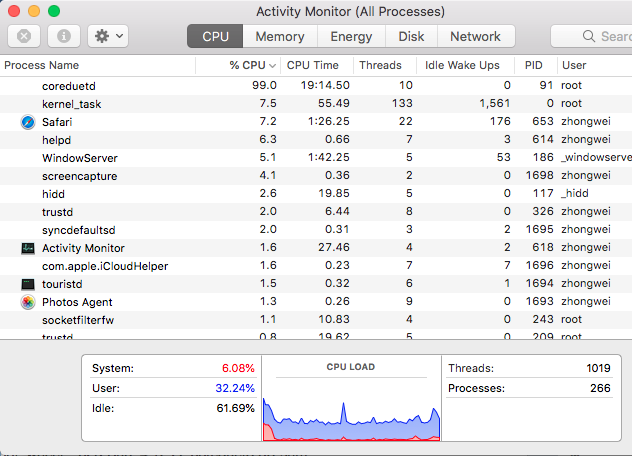Zoom the window with the green button
Viewport: 632px width, 456px height.
point(54,11)
